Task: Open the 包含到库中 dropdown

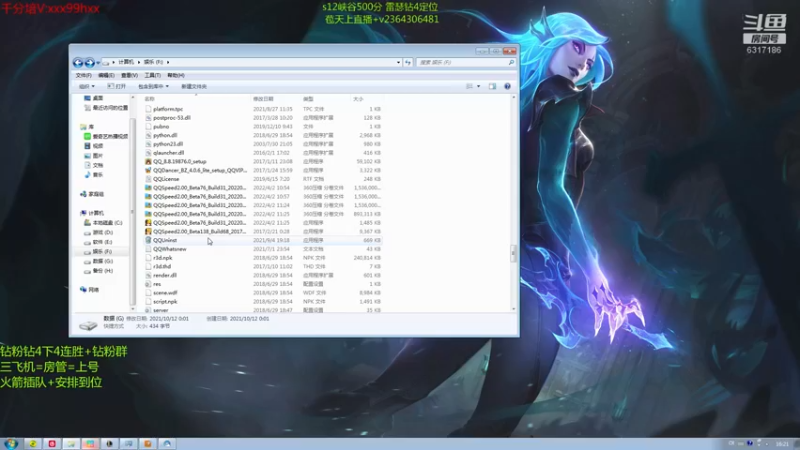Action: (153, 87)
